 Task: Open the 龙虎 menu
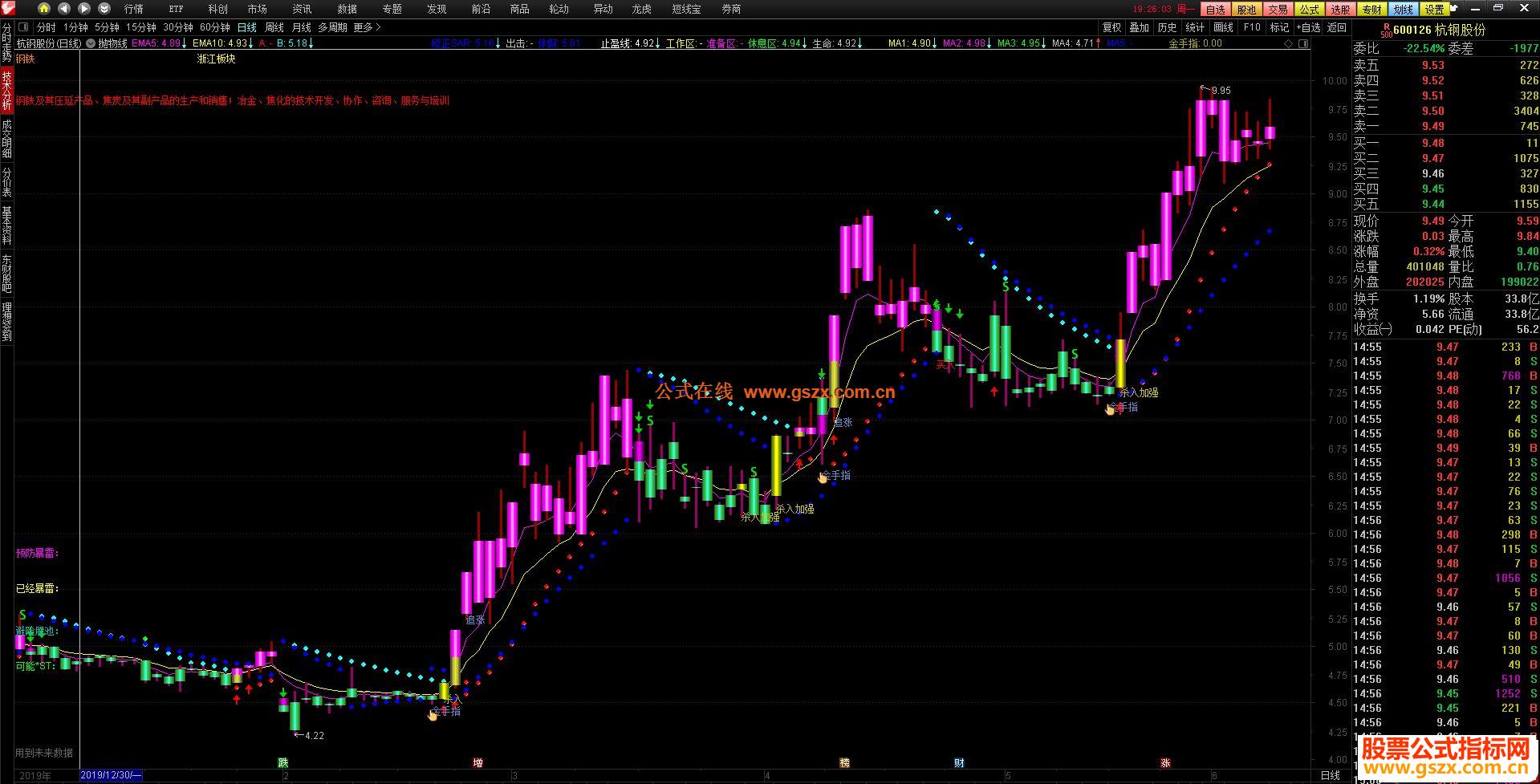point(641,9)
